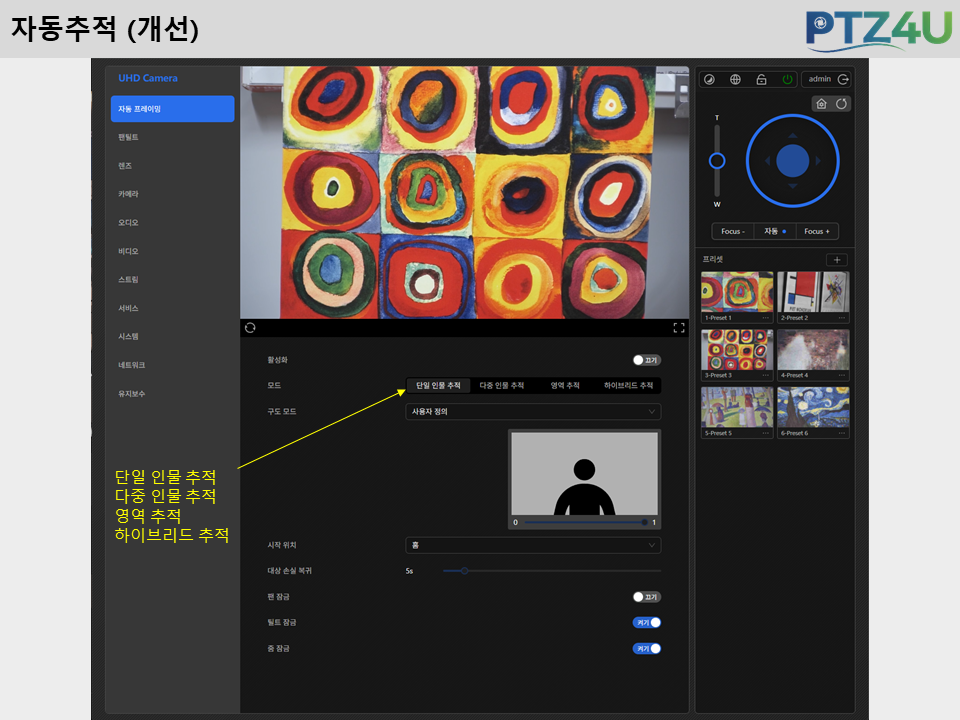Open options dots for 6-Preset 6
960x720 pixels.
pos(842,433)
